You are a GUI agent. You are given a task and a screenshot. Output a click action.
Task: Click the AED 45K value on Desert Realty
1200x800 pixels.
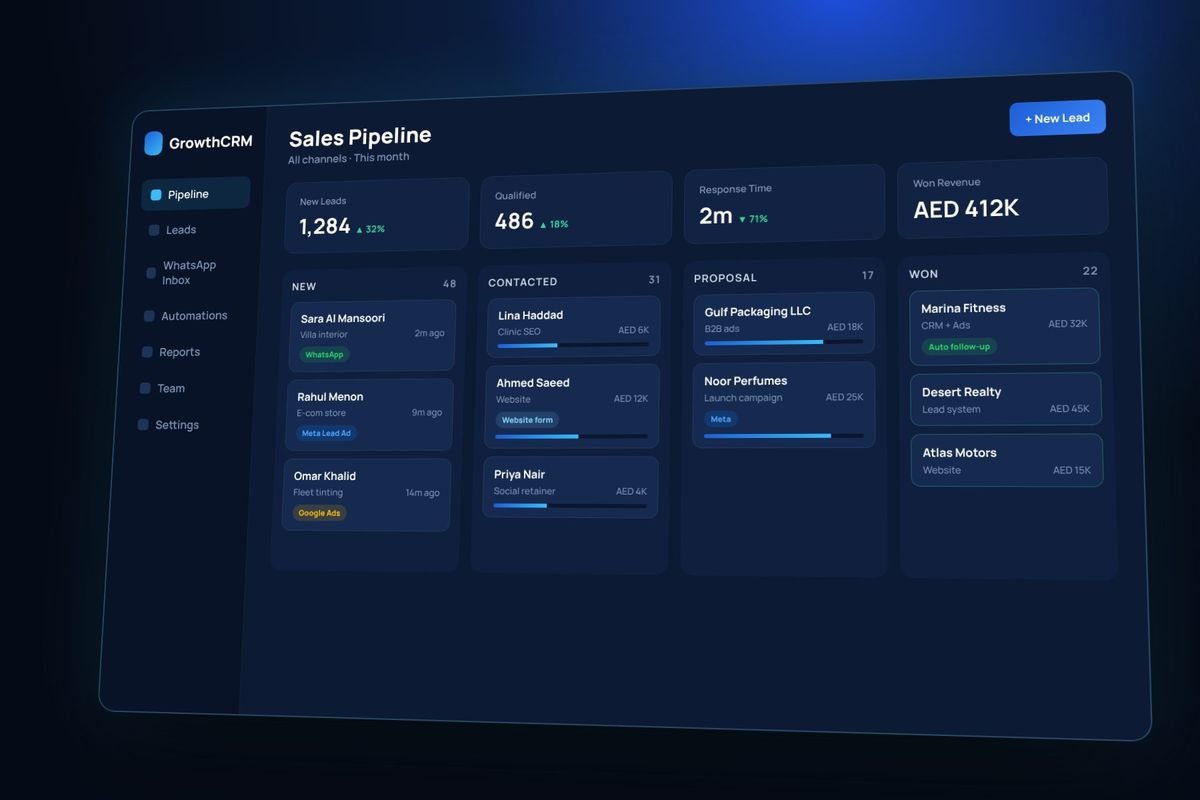(1069, 409)
